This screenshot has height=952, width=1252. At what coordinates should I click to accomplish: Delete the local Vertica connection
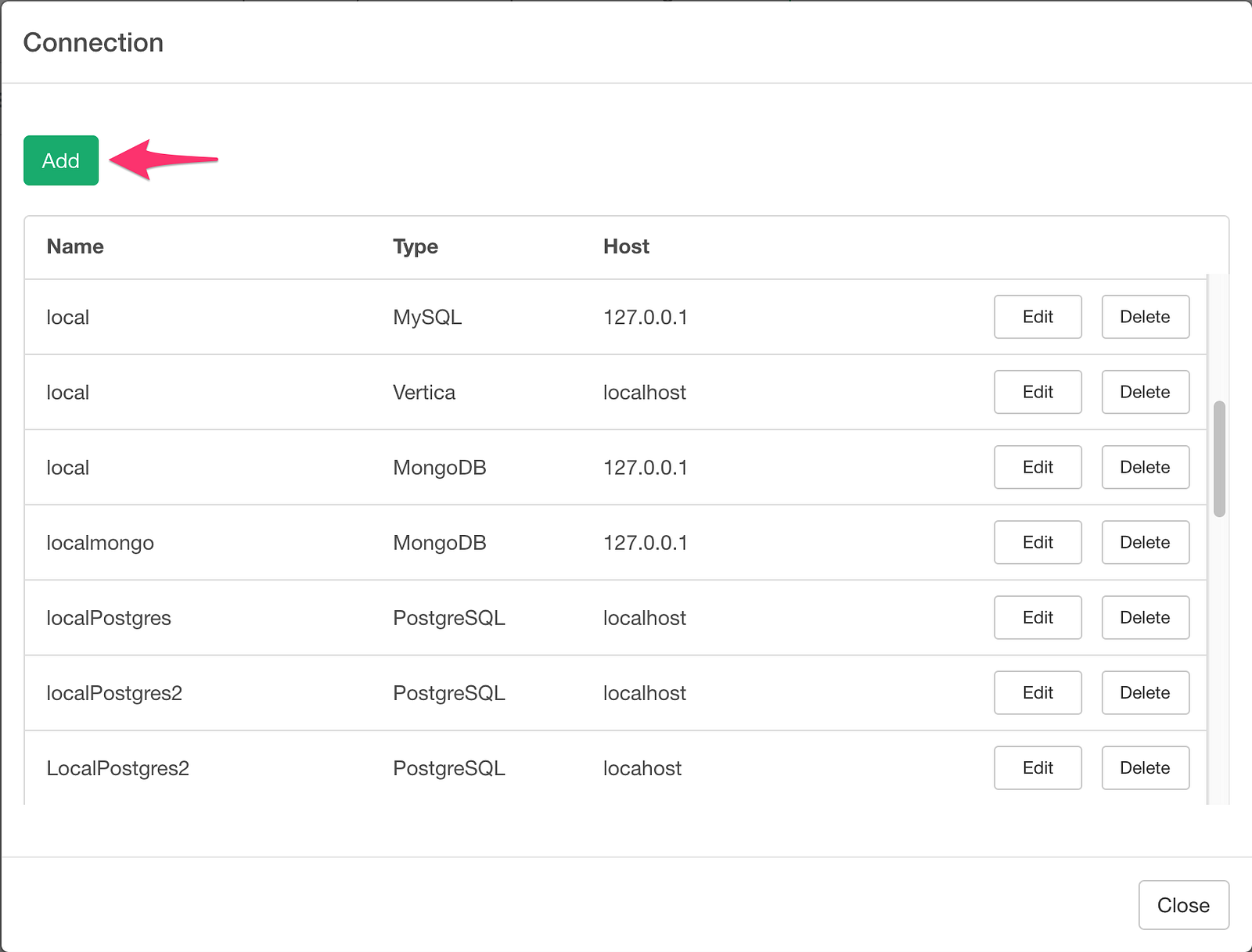1145,392
